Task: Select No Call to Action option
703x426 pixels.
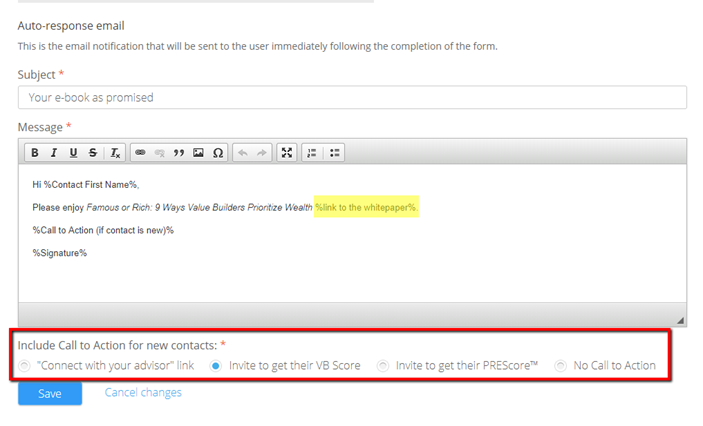Action: click(x=560, y=366)
